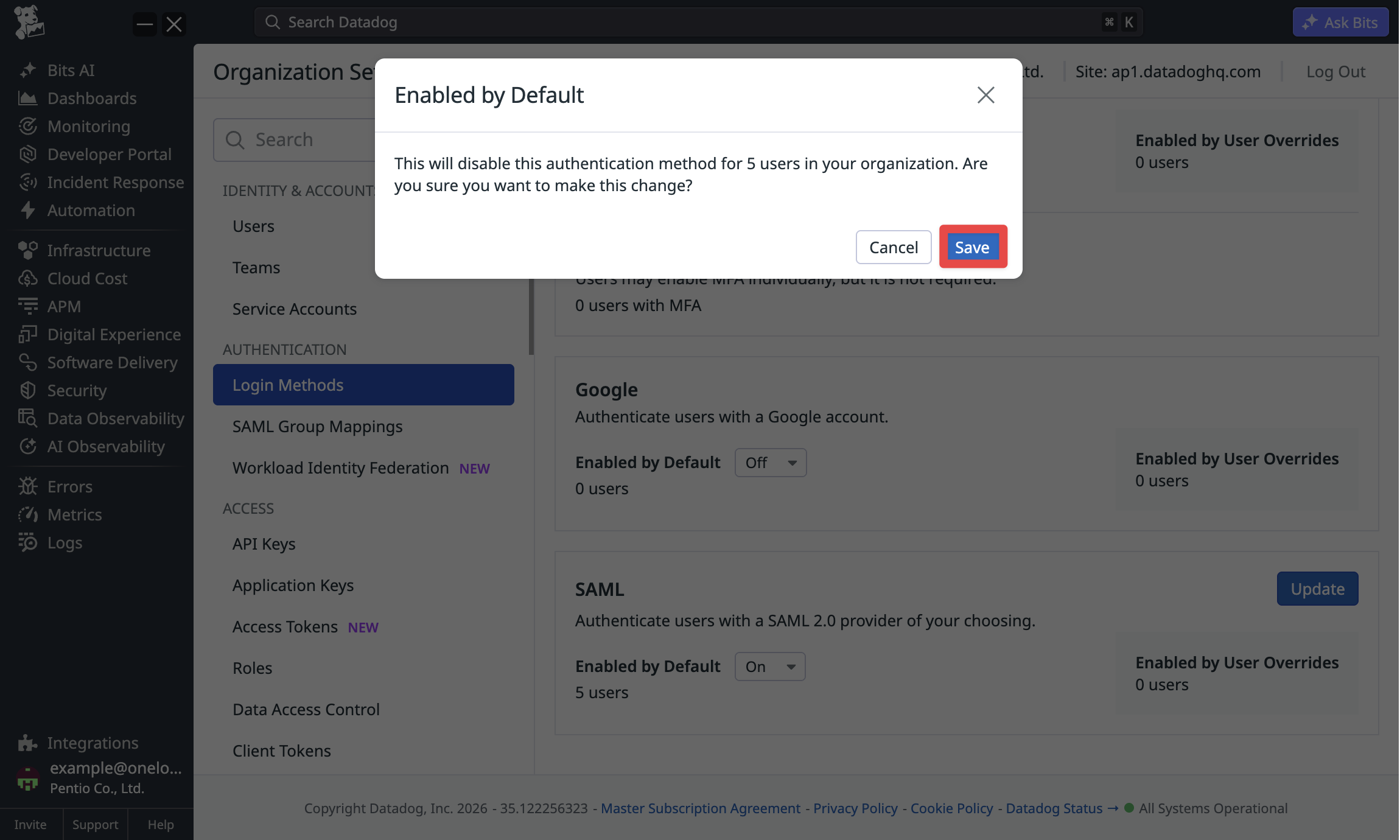Viewport: 1400px width, 840px height.
Task: Open Bits AI from sidebar icon
Action: [x=27, y=70]
